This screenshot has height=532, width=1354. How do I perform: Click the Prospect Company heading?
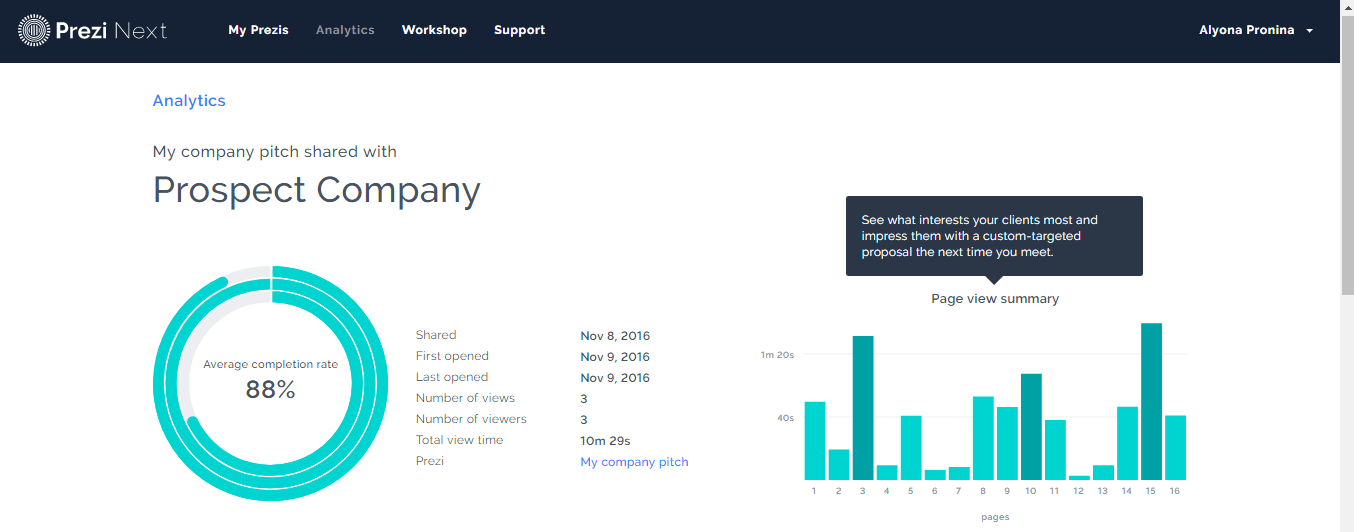pos(316,189)
